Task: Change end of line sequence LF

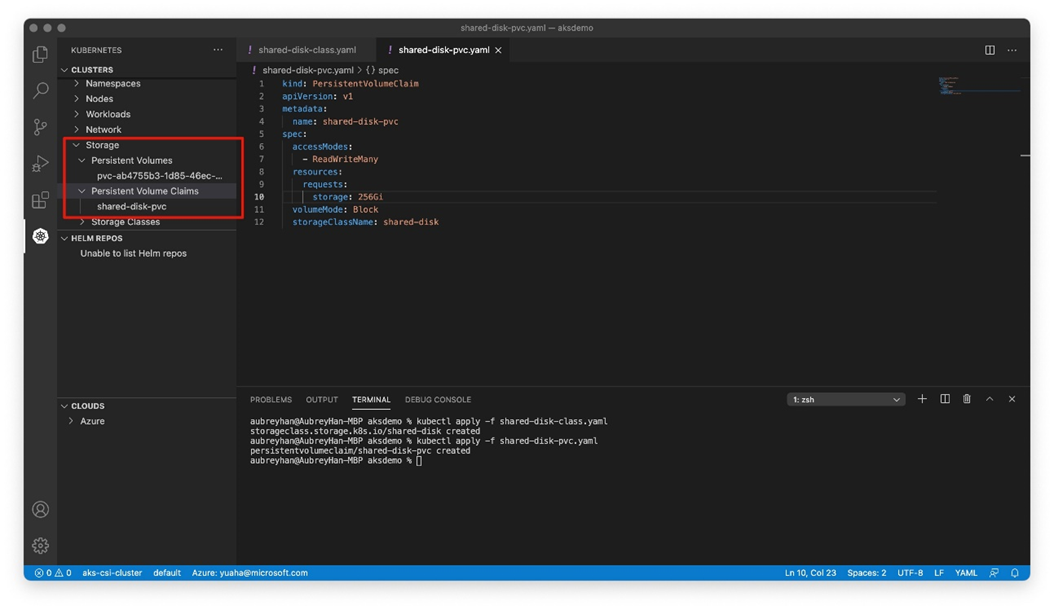Action: tap(939, 573)
